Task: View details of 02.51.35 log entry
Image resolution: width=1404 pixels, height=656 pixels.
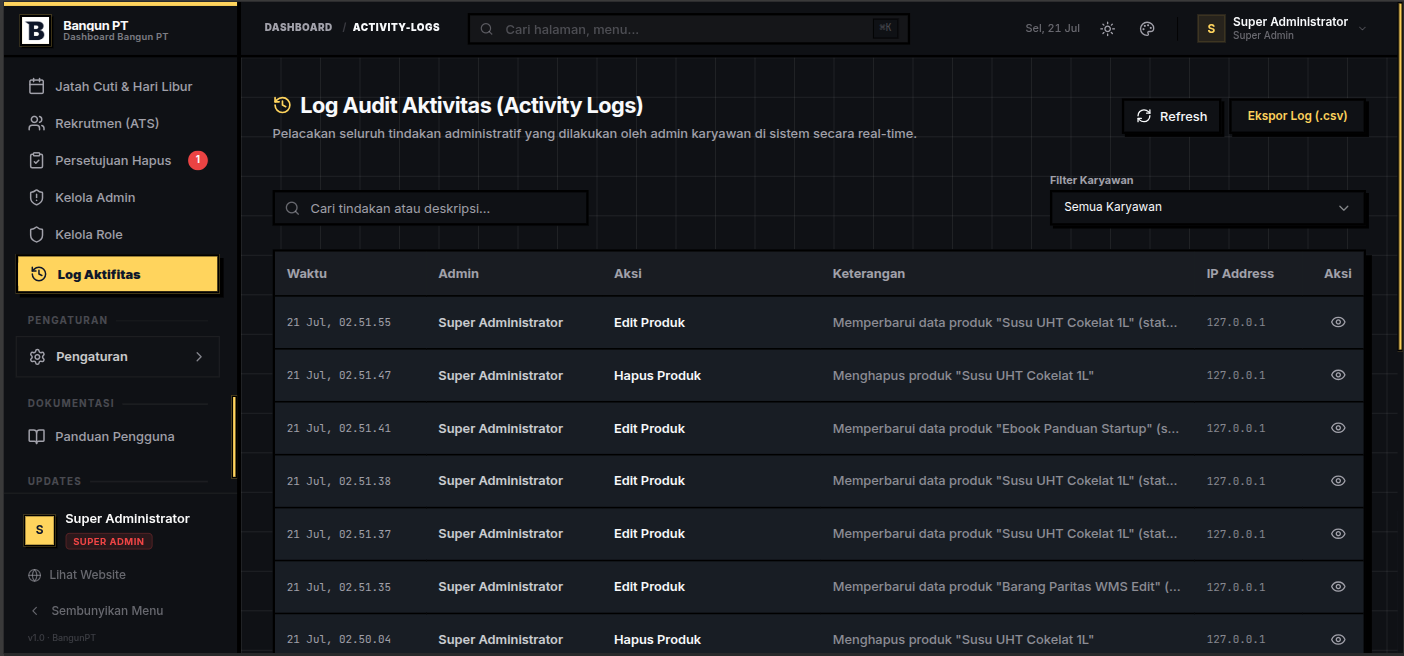Action: [1338, 587]
